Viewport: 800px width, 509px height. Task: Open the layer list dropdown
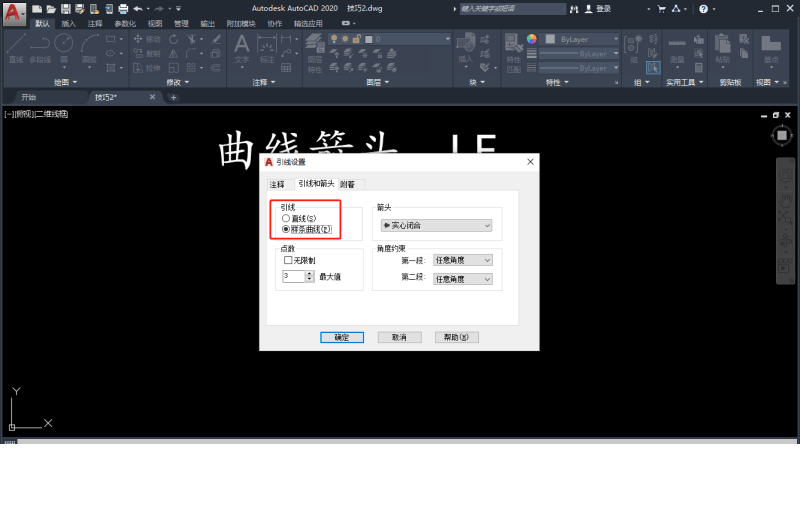[x=389, y=39]
